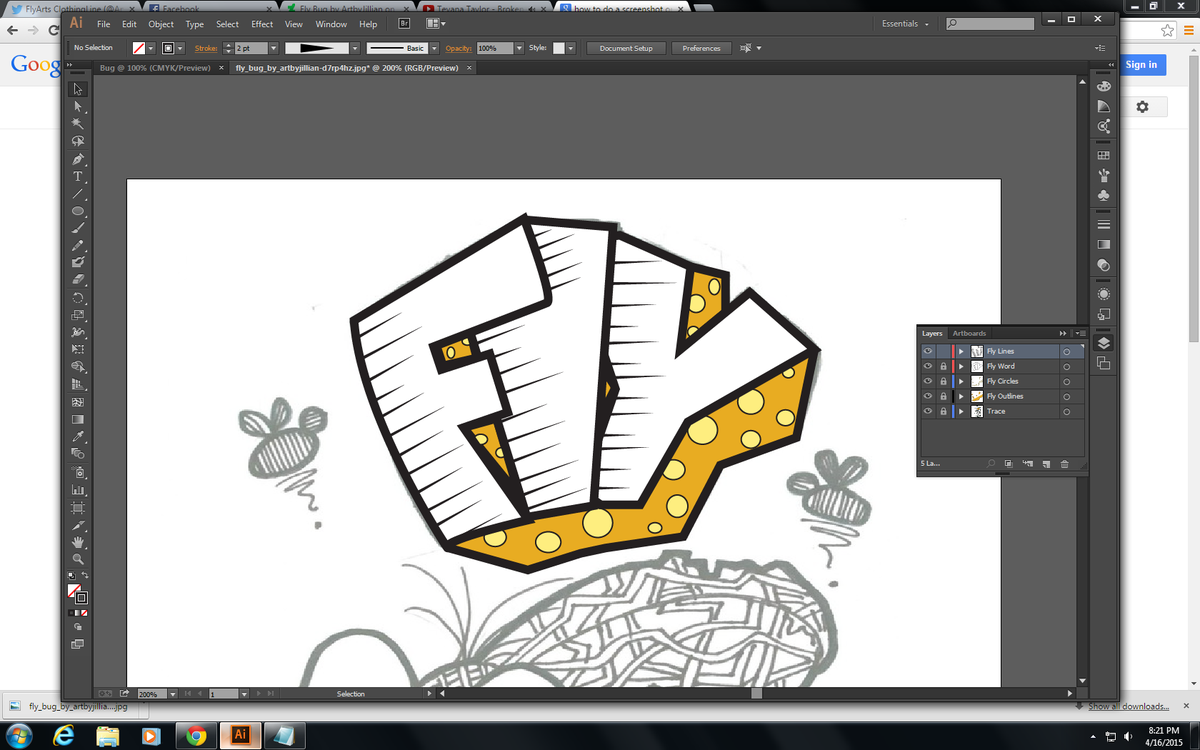Unlock the Fly Outlines layer
The width and height of the screenshot is (1200, 750).
pyautogui.click(x=943, y=397)
